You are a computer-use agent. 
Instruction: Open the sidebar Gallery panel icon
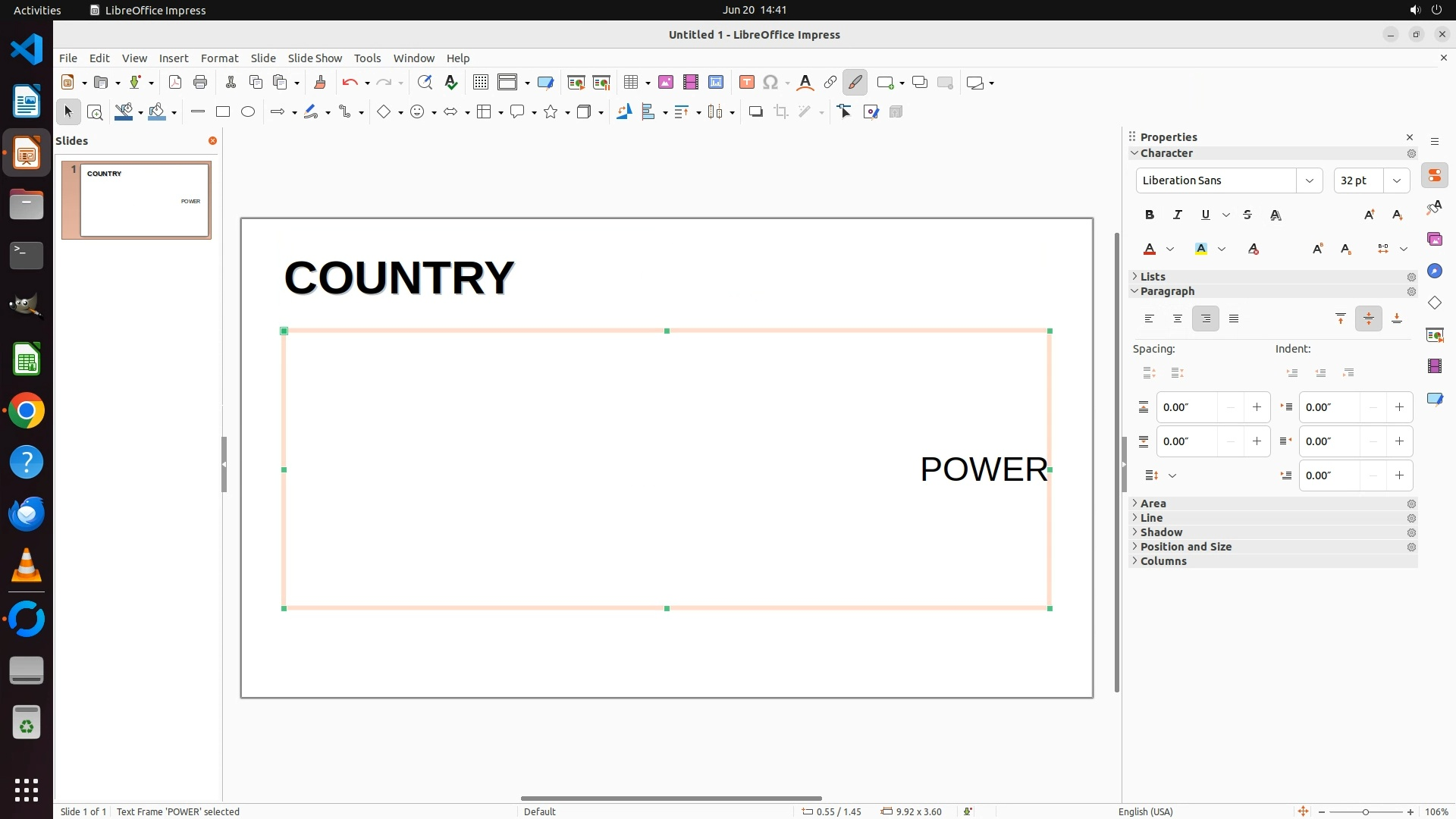[1434, 240]
